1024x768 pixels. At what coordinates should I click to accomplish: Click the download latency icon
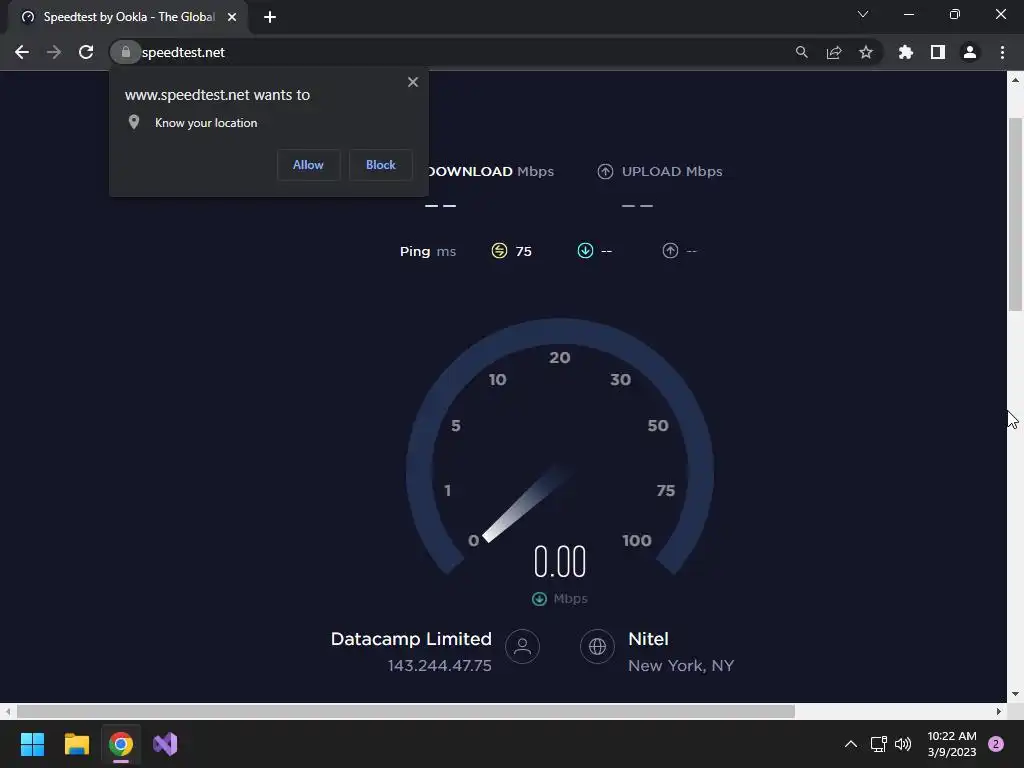coord(585,251)
